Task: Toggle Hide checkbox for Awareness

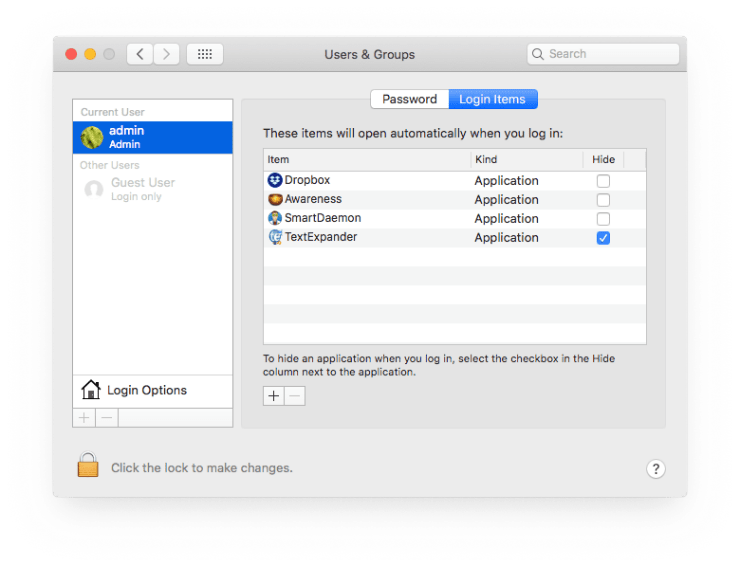Action: (603, 200)
